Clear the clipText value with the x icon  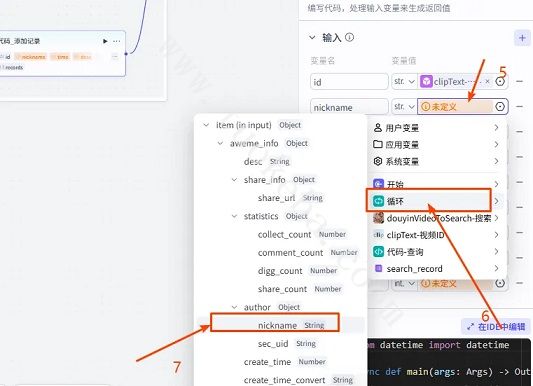(x=487, y=81)
